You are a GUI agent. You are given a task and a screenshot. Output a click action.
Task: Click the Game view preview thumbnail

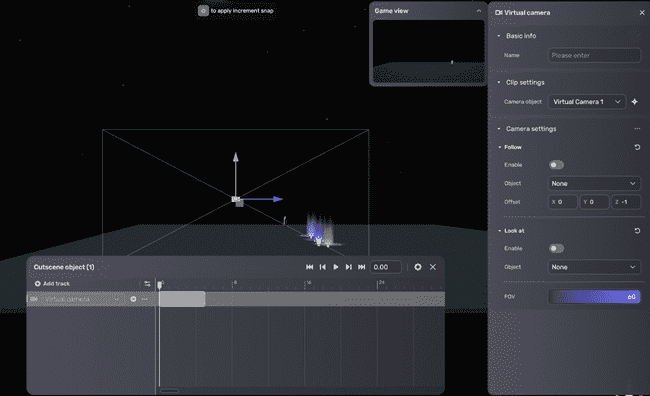pyautogui.click(x=429, y=51)
